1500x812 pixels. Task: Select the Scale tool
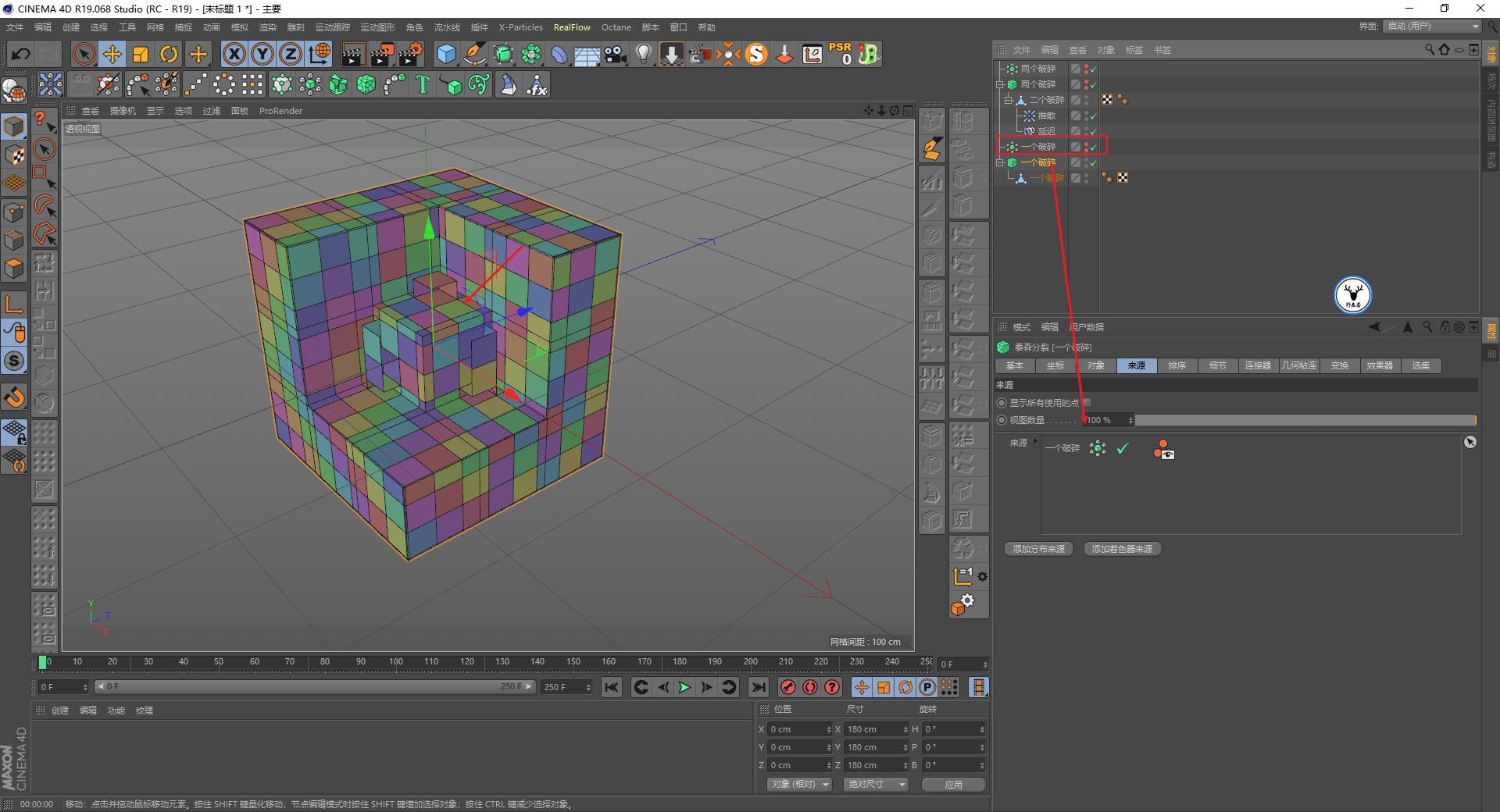(141, 54)
